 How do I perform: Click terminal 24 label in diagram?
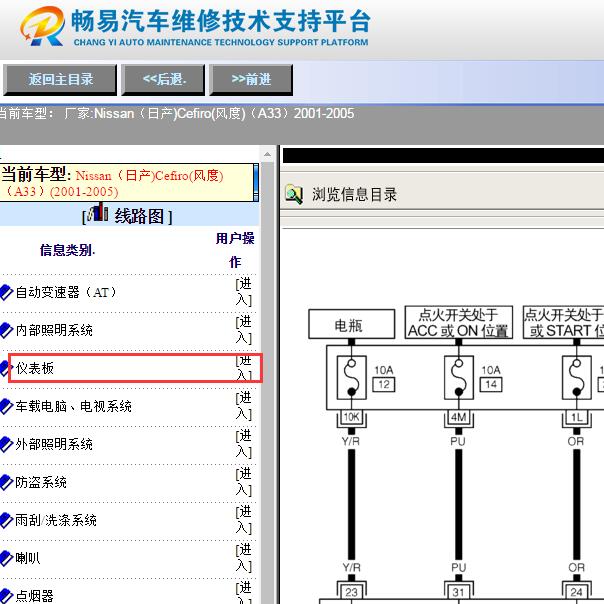click(576, 592)
